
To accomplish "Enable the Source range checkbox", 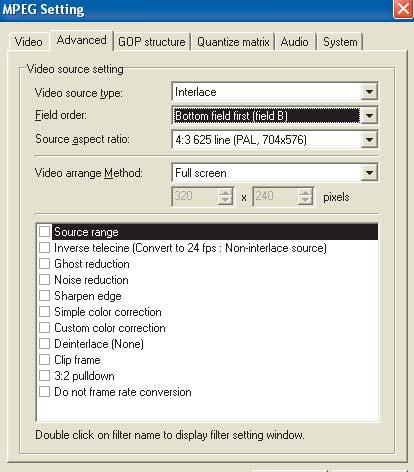I will (x=44, y=231).
